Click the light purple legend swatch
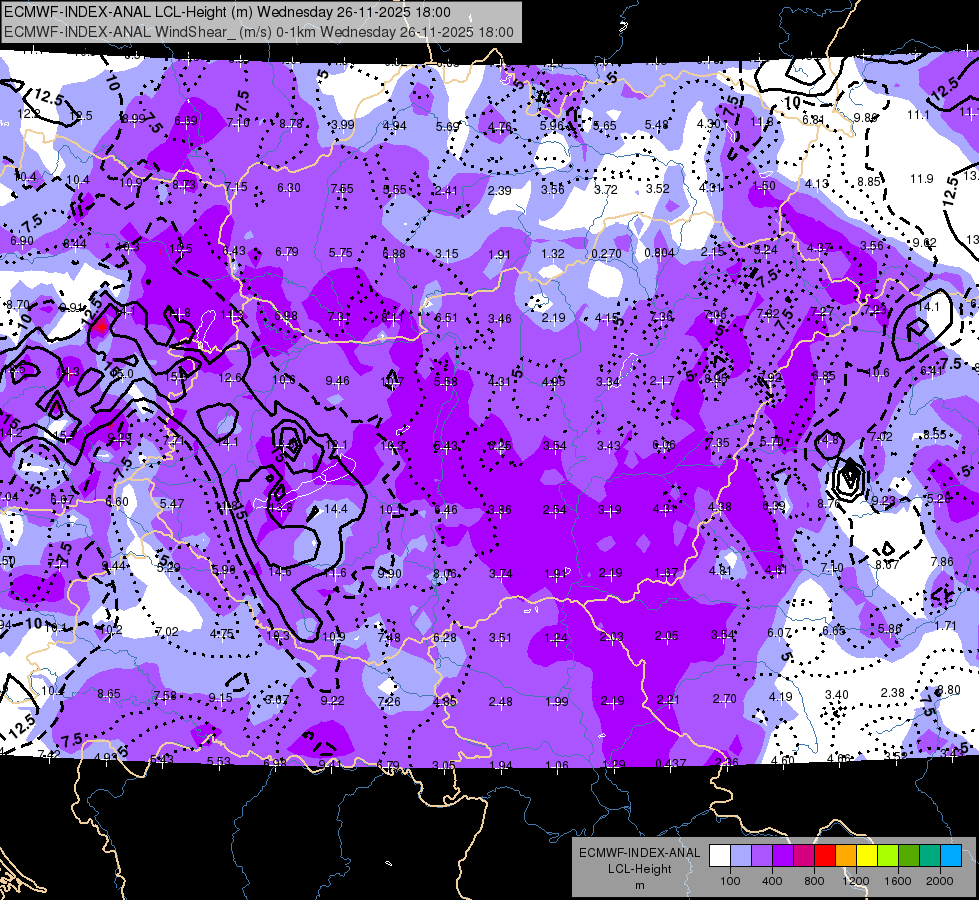This screenshot has width=979, height=900. (x=762, y=855)
